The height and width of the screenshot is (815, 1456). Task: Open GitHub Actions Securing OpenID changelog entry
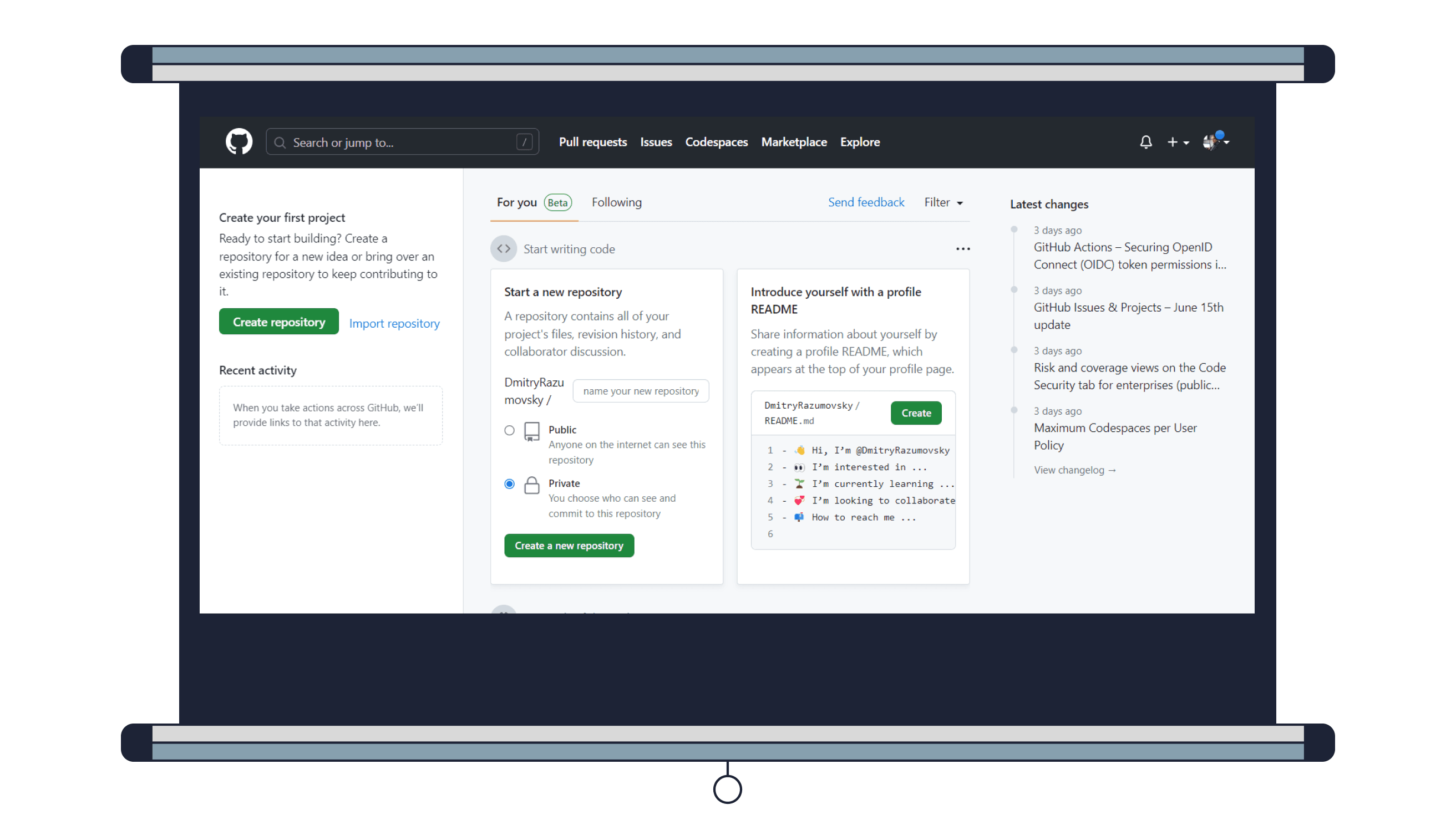tap(1129, 256)
